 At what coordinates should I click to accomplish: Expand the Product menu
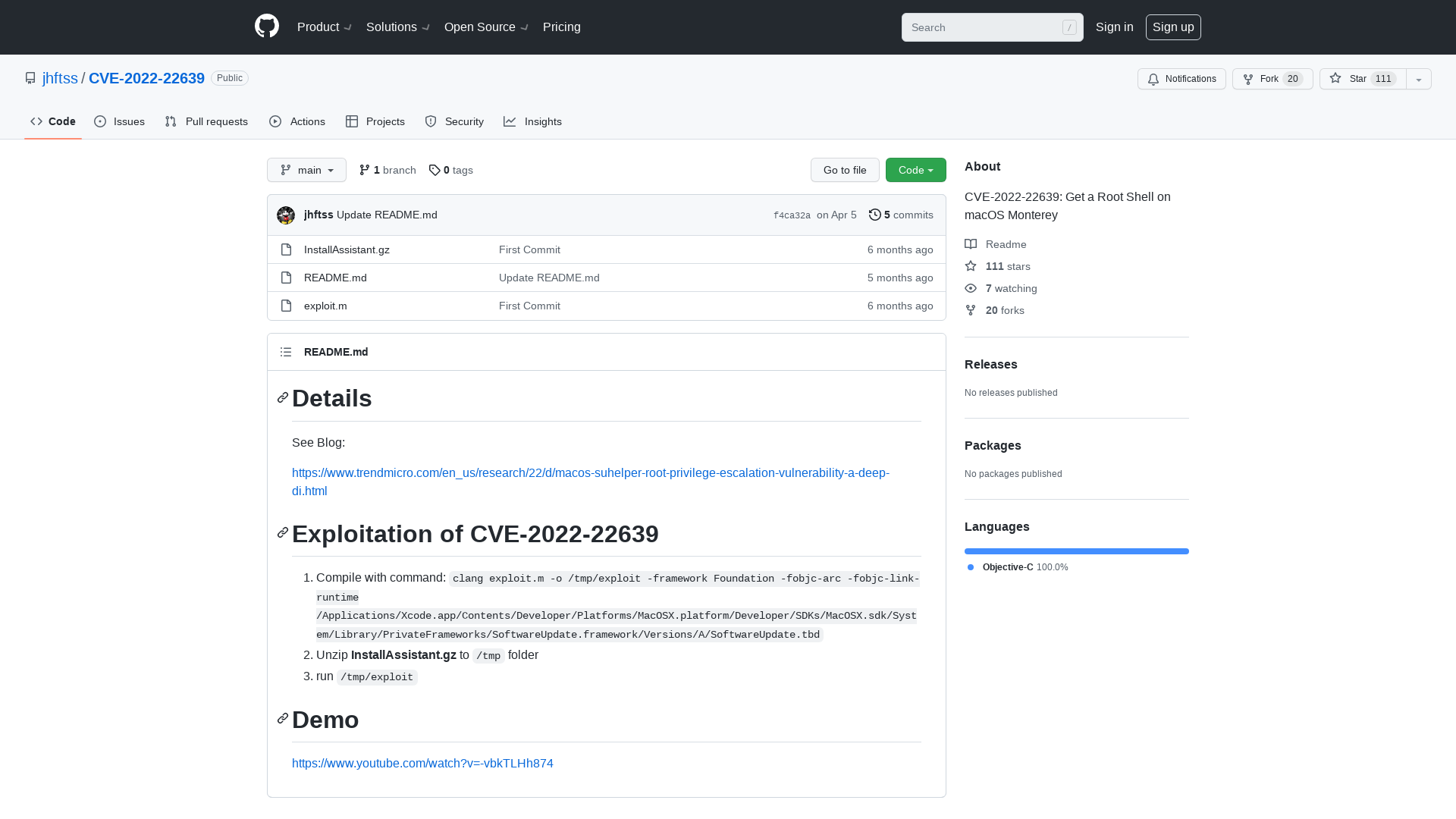[x=325, y=27]
